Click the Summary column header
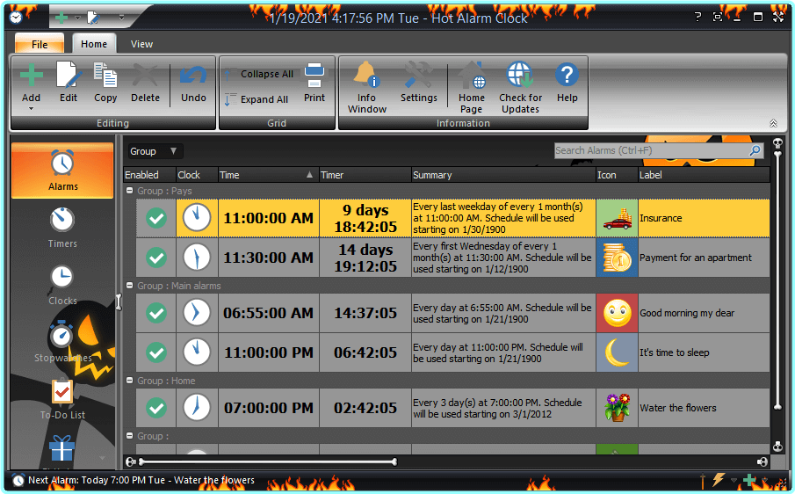This screenshot has height=494, width=795. [503, 175]
